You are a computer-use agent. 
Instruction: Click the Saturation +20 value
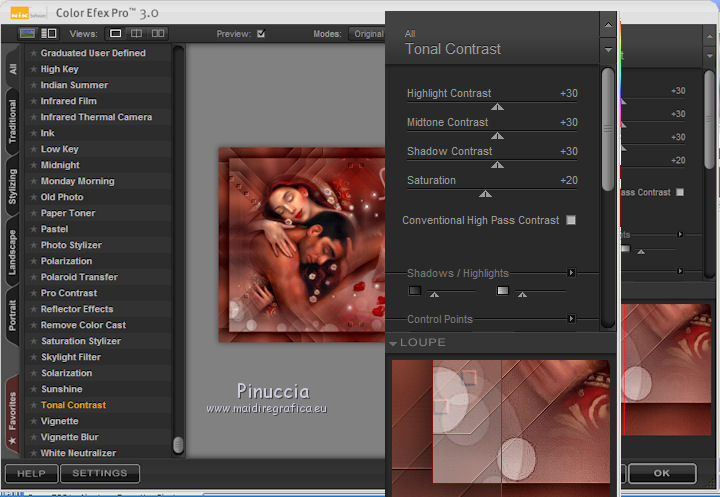[x=568, y=181]
